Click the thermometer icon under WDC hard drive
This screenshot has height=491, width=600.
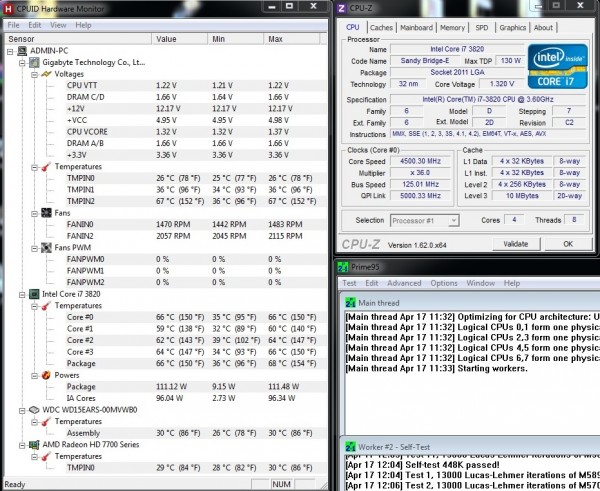(46, 421)
